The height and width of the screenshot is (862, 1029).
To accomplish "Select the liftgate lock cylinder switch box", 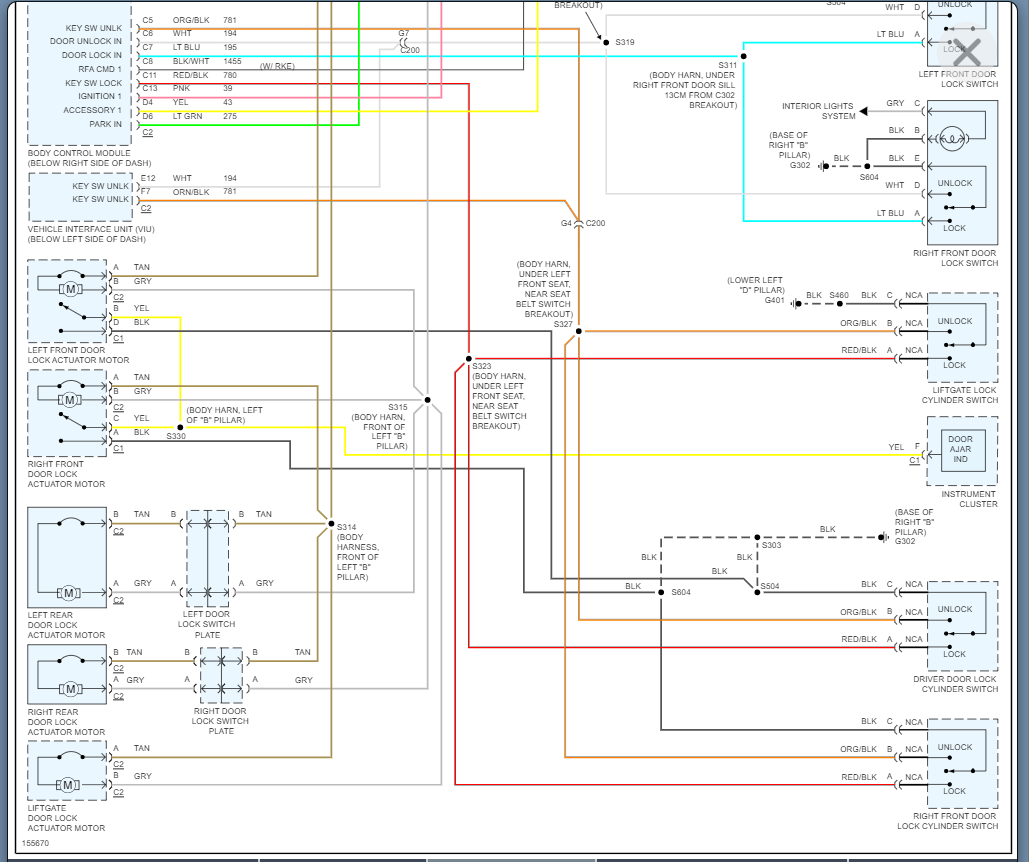I will point(961,338).
